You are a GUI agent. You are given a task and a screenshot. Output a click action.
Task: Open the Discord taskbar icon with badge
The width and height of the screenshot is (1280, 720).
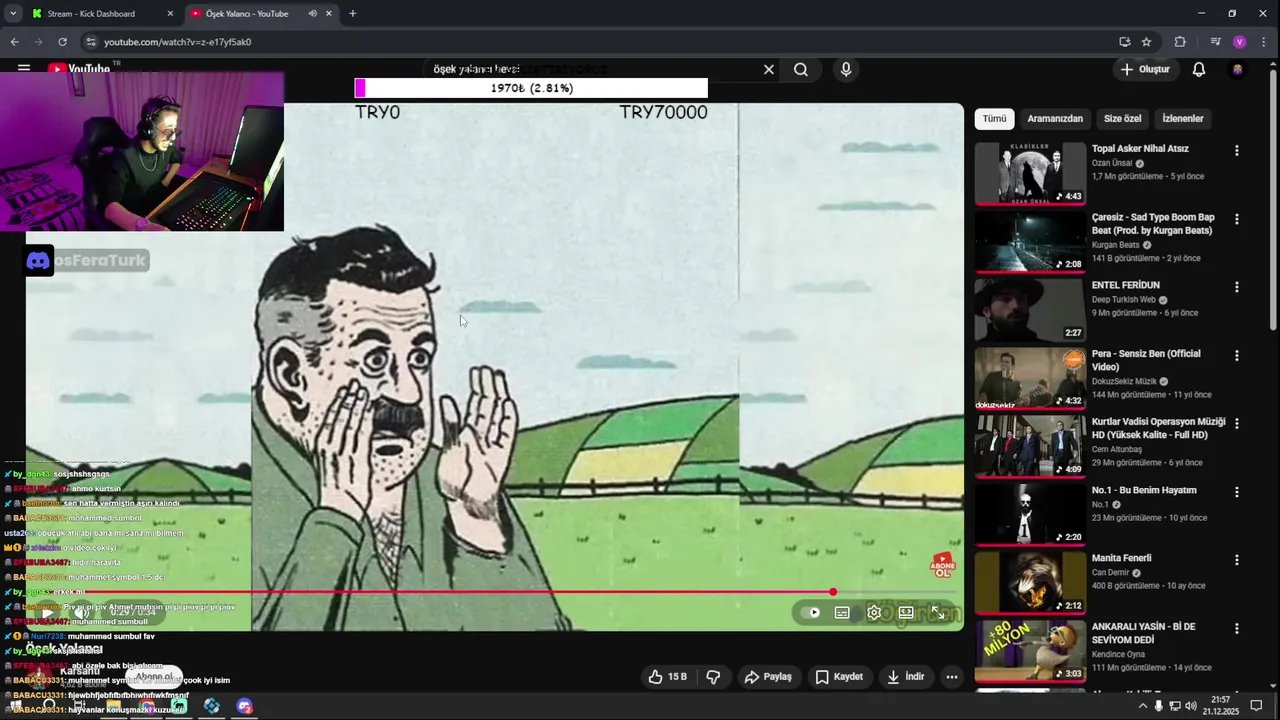(245, 706)
